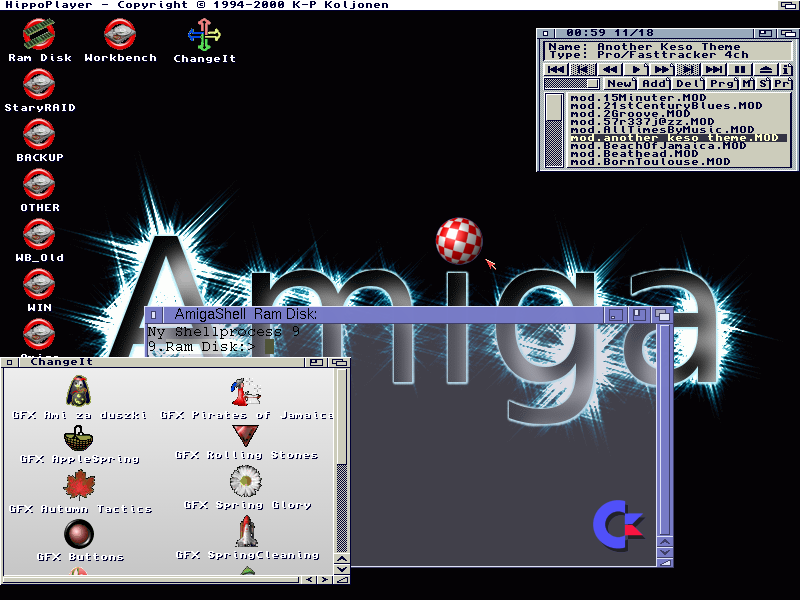Image resolution: width=800 pixels, height=600 pixels.
Task: Show module info with the i button
Action: (x=786, y=69)
